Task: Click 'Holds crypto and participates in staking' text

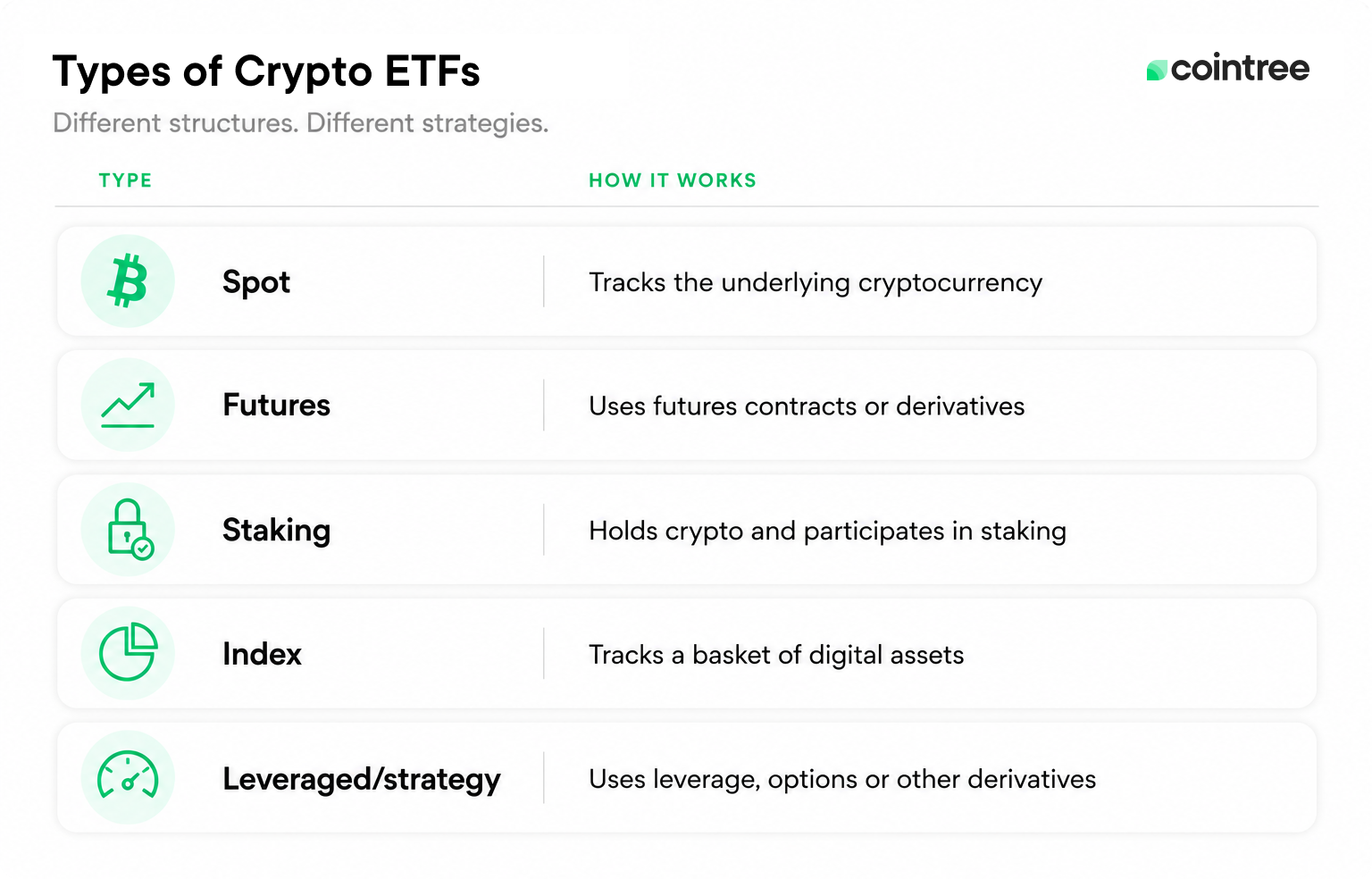Action: tap(827, 532)
